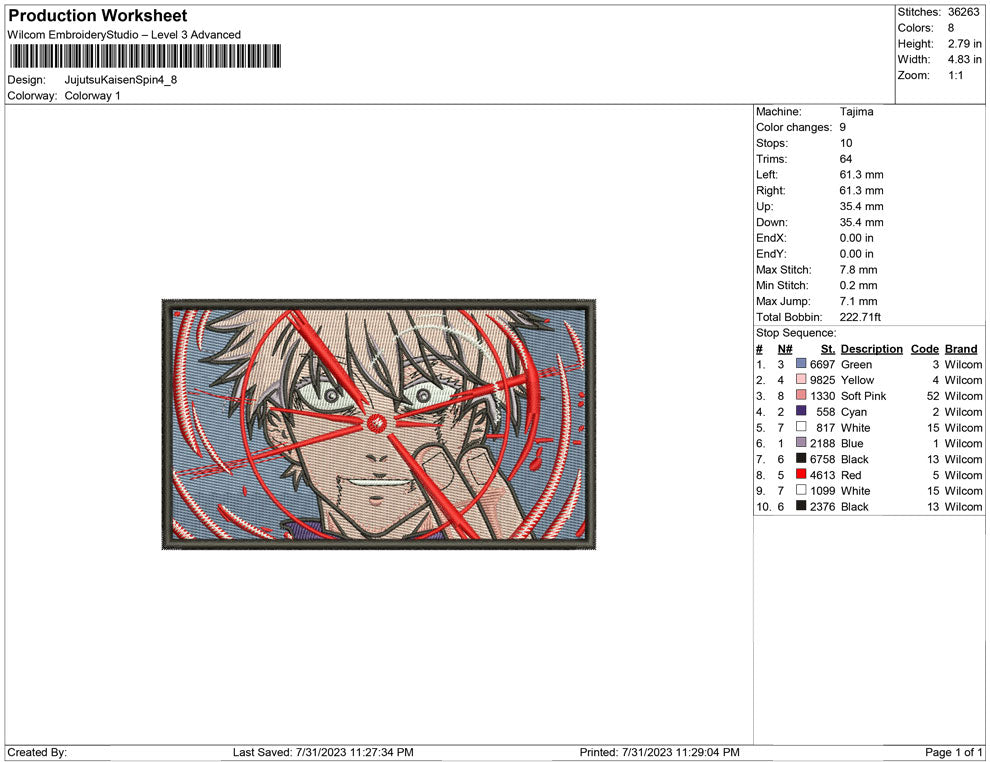
Task: Pick the color swatch for 558 Cyan
Action: pos(801,411)
